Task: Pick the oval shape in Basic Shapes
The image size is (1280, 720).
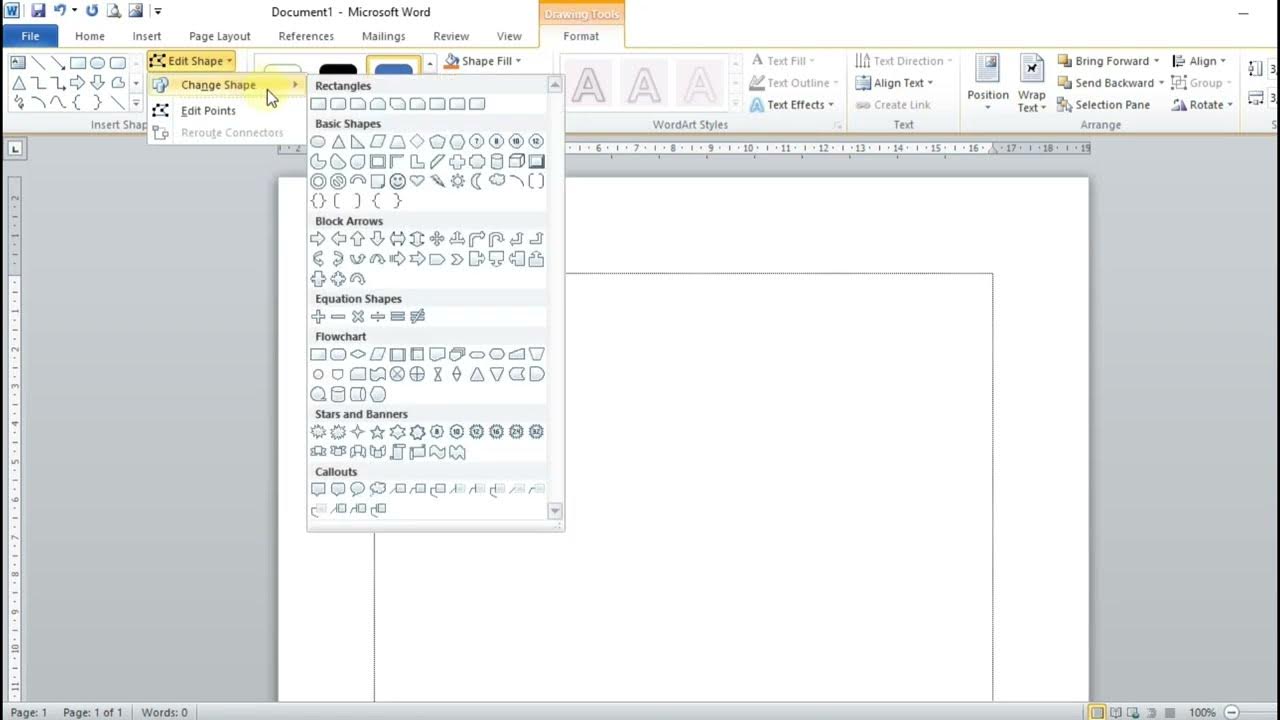Action: 318,142
